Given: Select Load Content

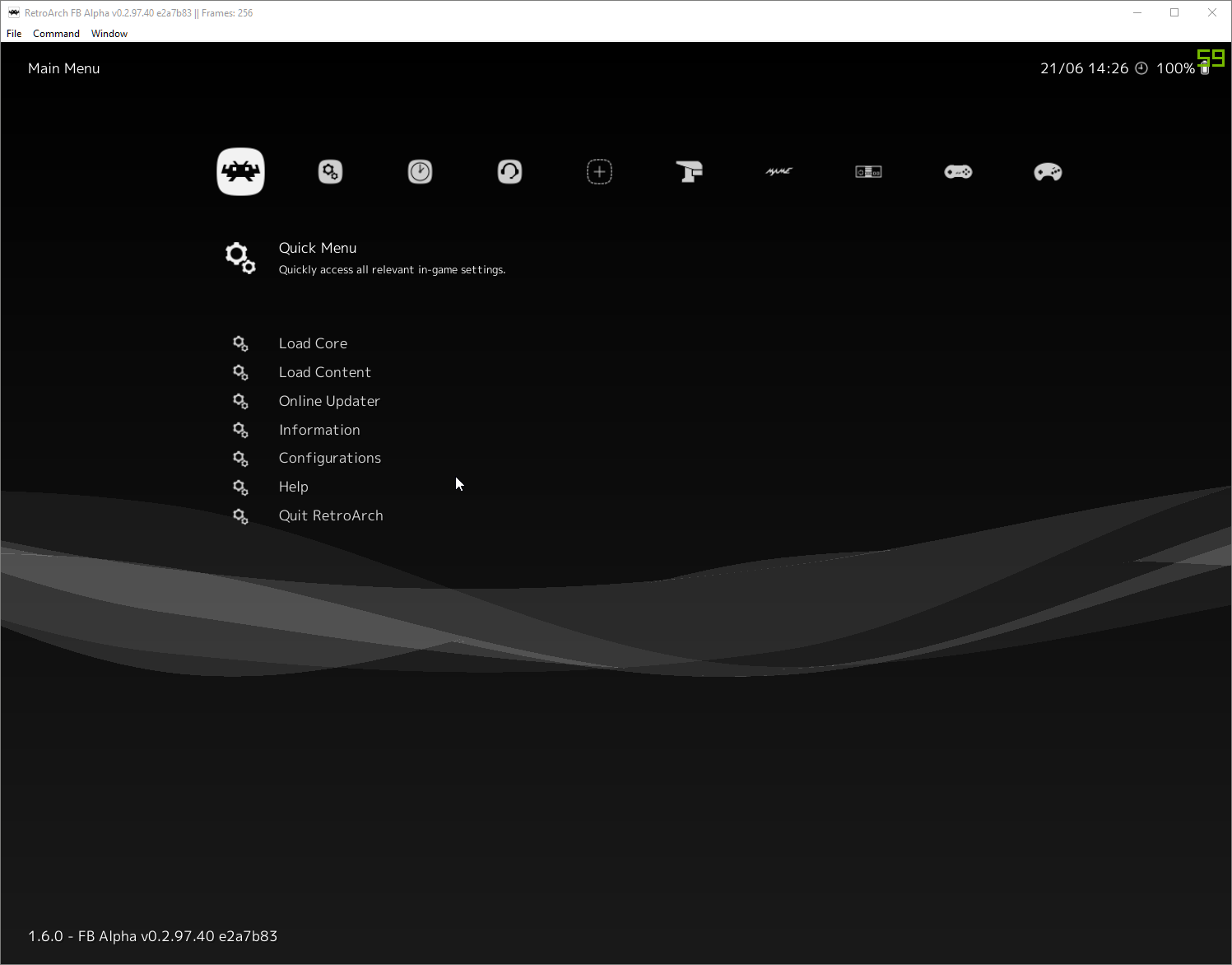Looking at the screenshot, I should [324, 372].
